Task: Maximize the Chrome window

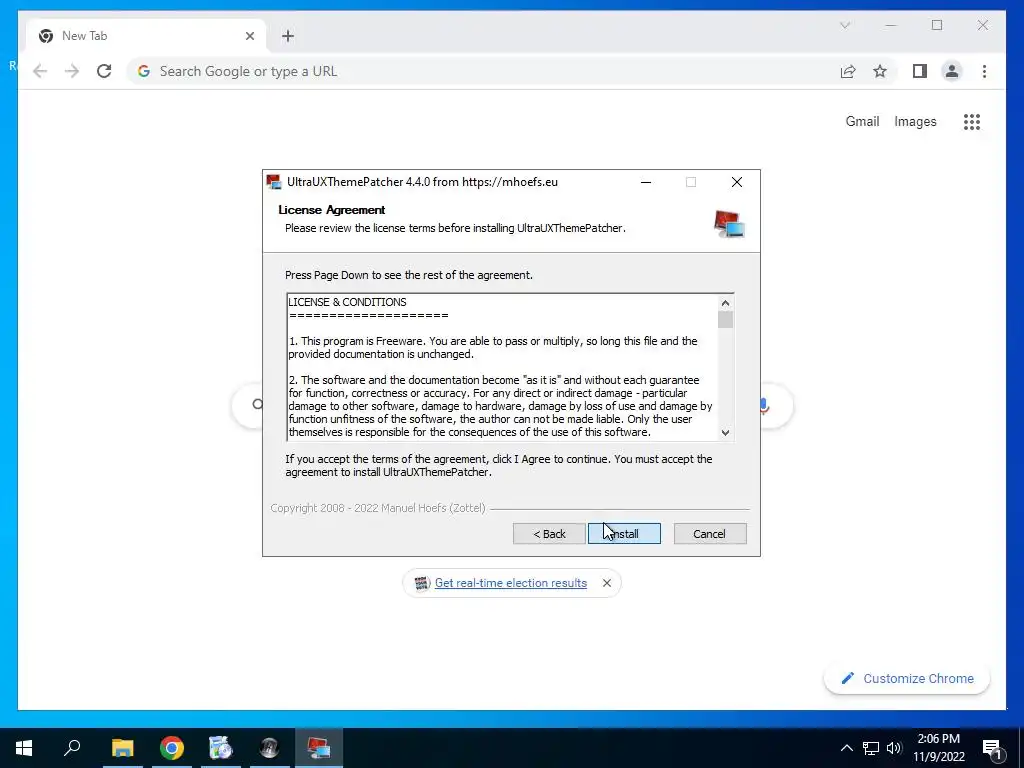Action: pos(937,25)
